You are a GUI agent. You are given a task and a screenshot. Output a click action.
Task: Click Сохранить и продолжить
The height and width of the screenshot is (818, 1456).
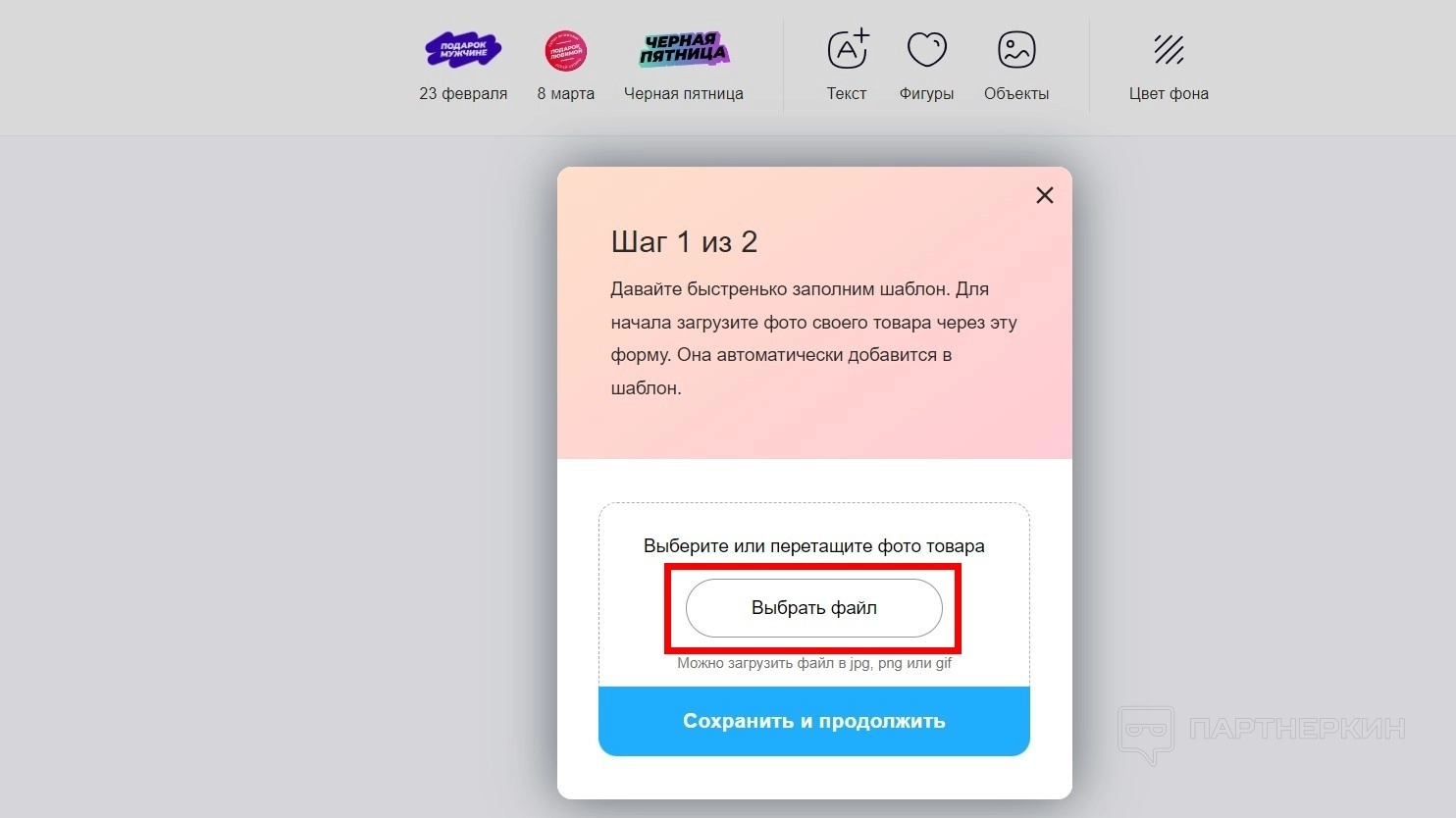coord(814,721)
